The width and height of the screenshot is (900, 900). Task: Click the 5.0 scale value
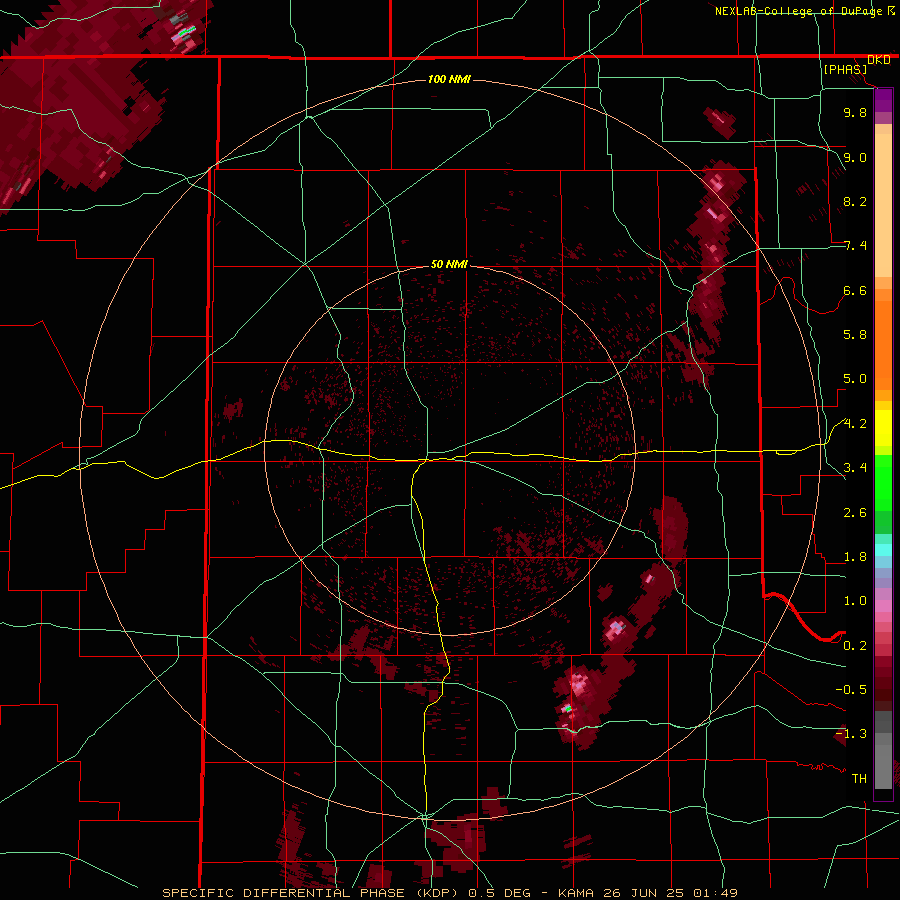[855, 379]
